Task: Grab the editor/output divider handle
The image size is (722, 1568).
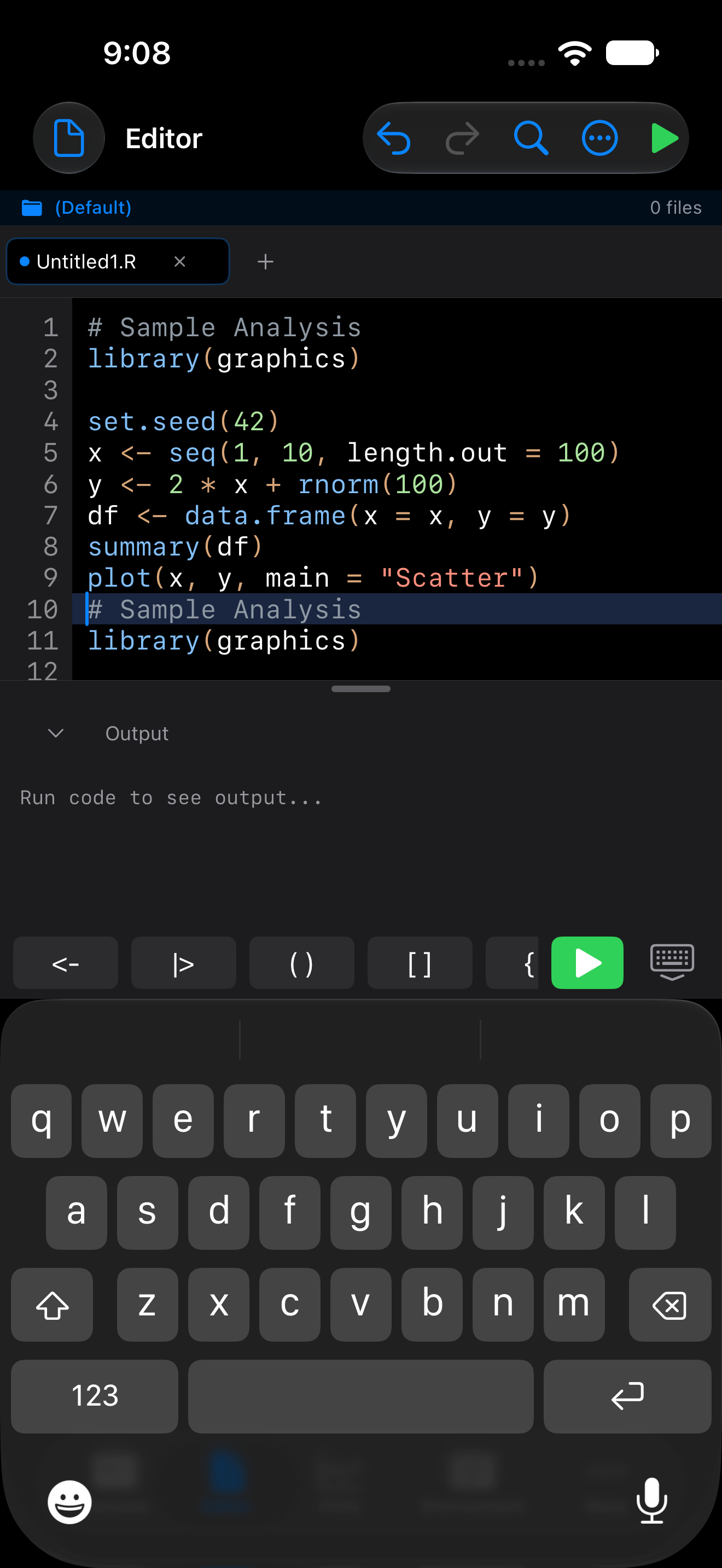Action: tap(361, 689)
